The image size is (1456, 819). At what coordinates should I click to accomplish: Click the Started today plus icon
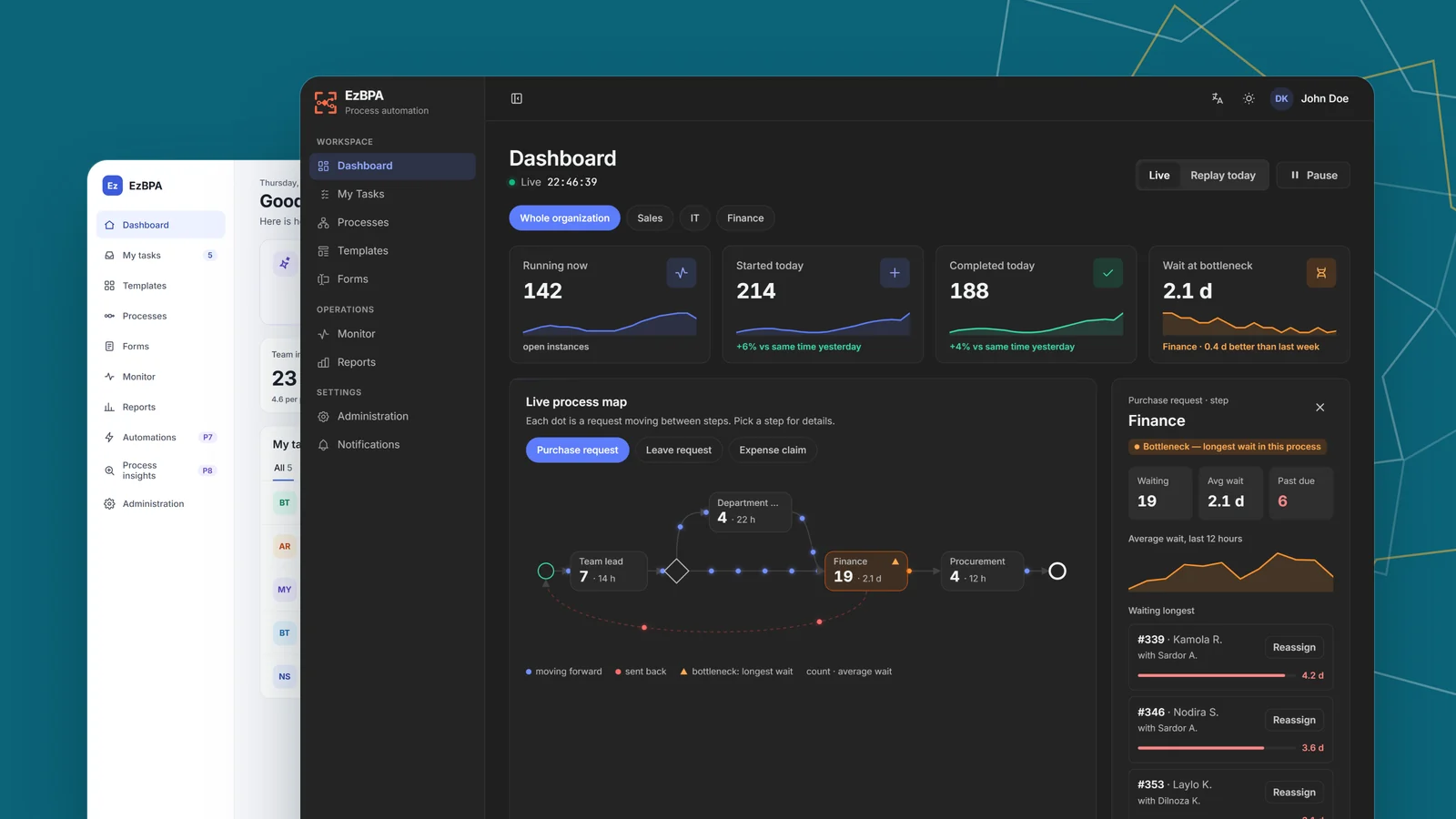(895, 273)
